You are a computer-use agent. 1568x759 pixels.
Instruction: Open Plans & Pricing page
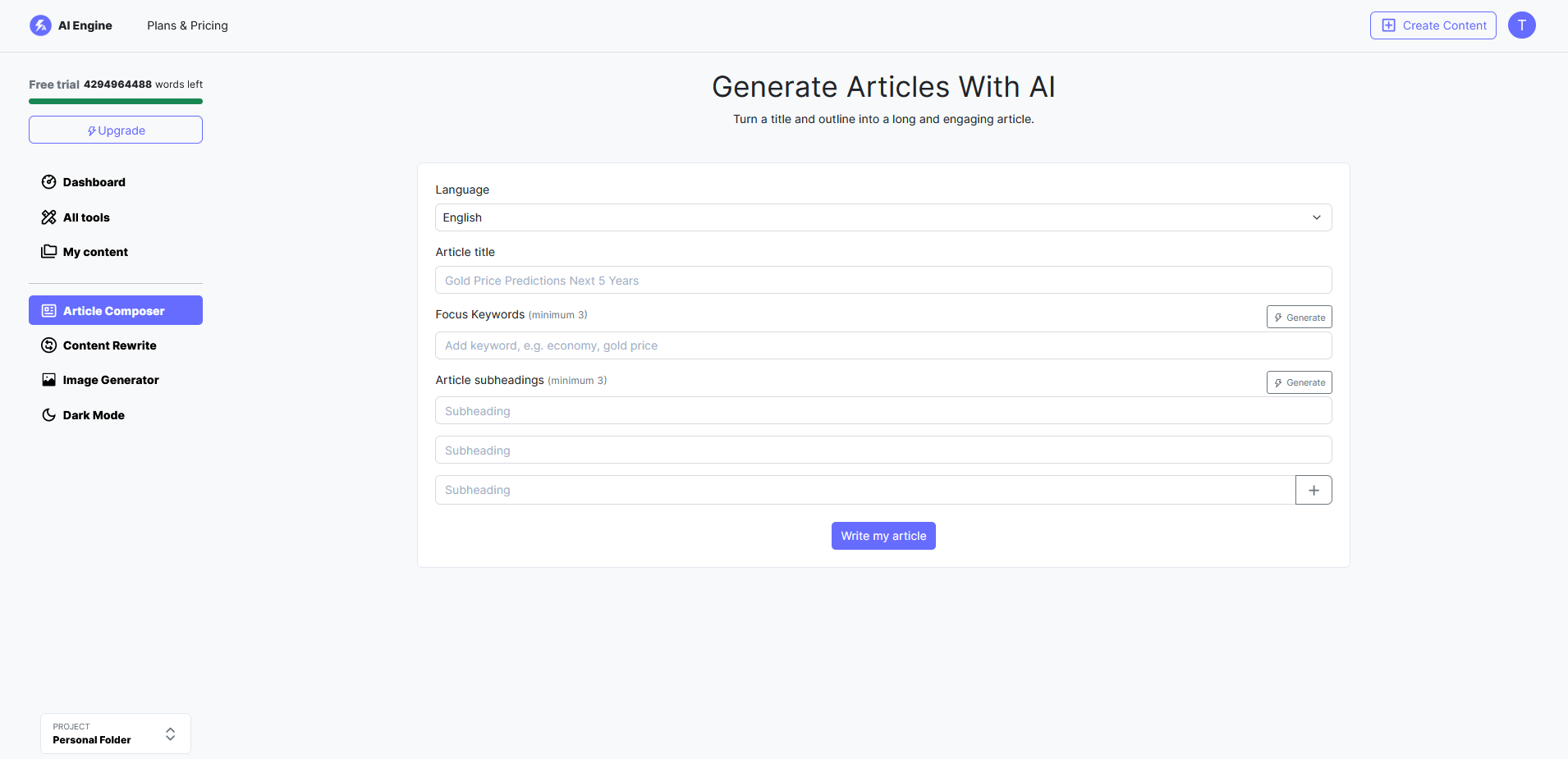(187, 25)
